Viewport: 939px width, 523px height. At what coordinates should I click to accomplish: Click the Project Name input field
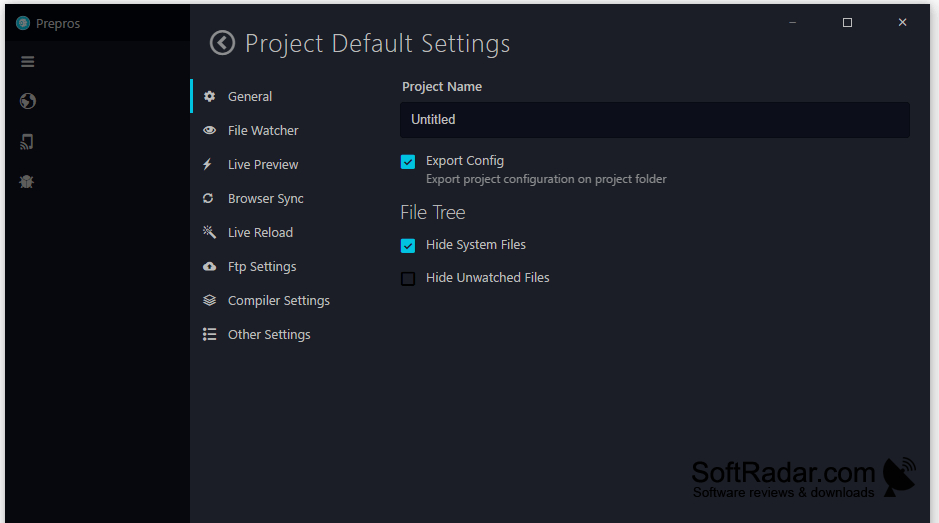click(x=655, y=120)
